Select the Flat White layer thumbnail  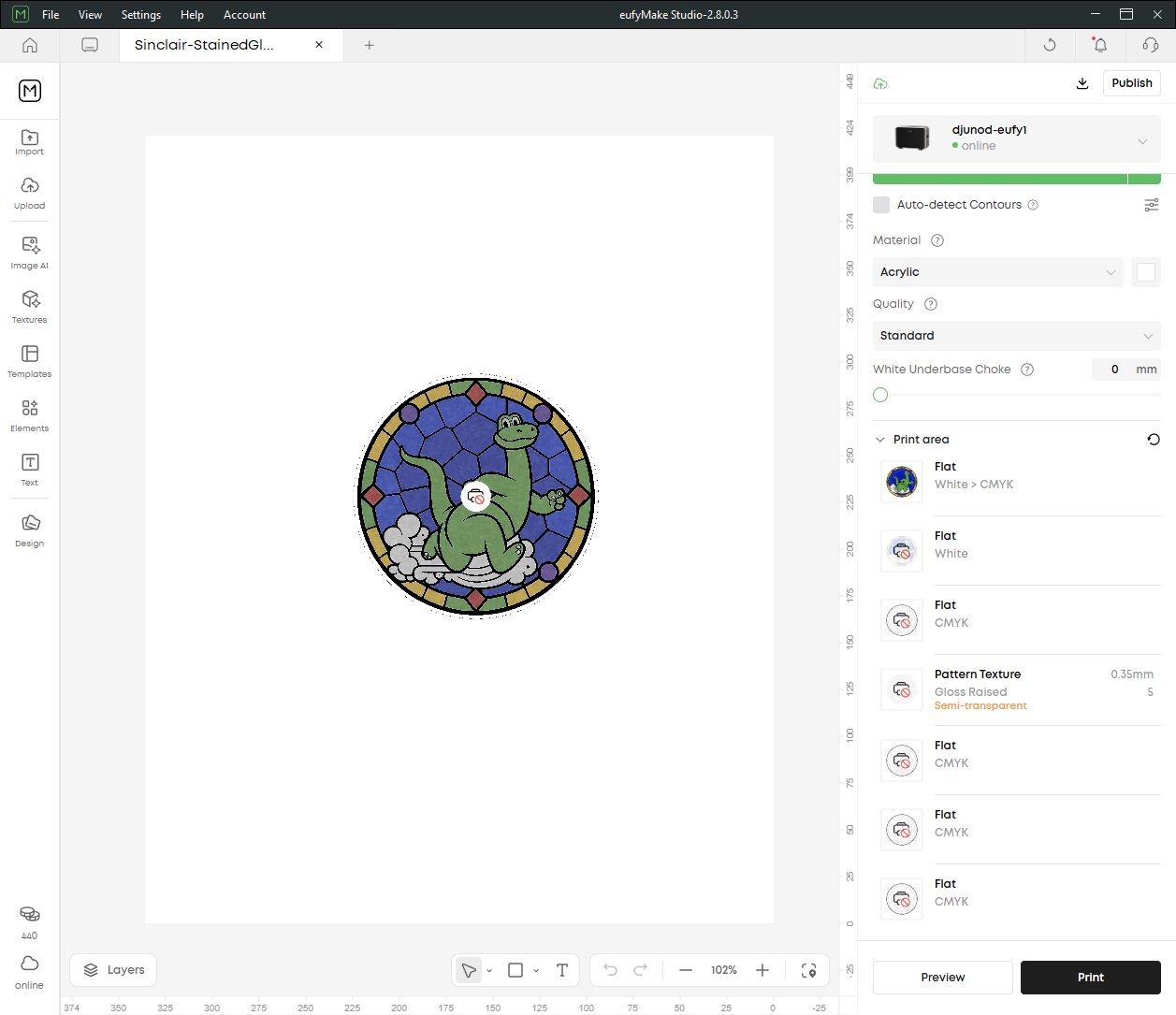click(902, 551)
